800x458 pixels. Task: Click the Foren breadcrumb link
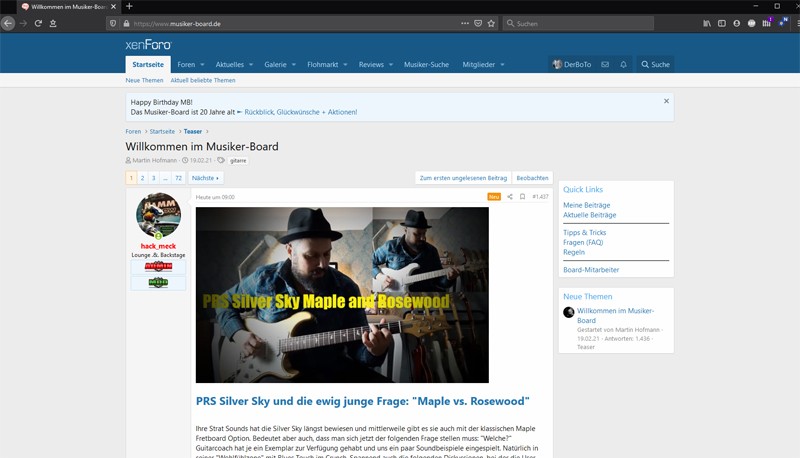point(133,132)
